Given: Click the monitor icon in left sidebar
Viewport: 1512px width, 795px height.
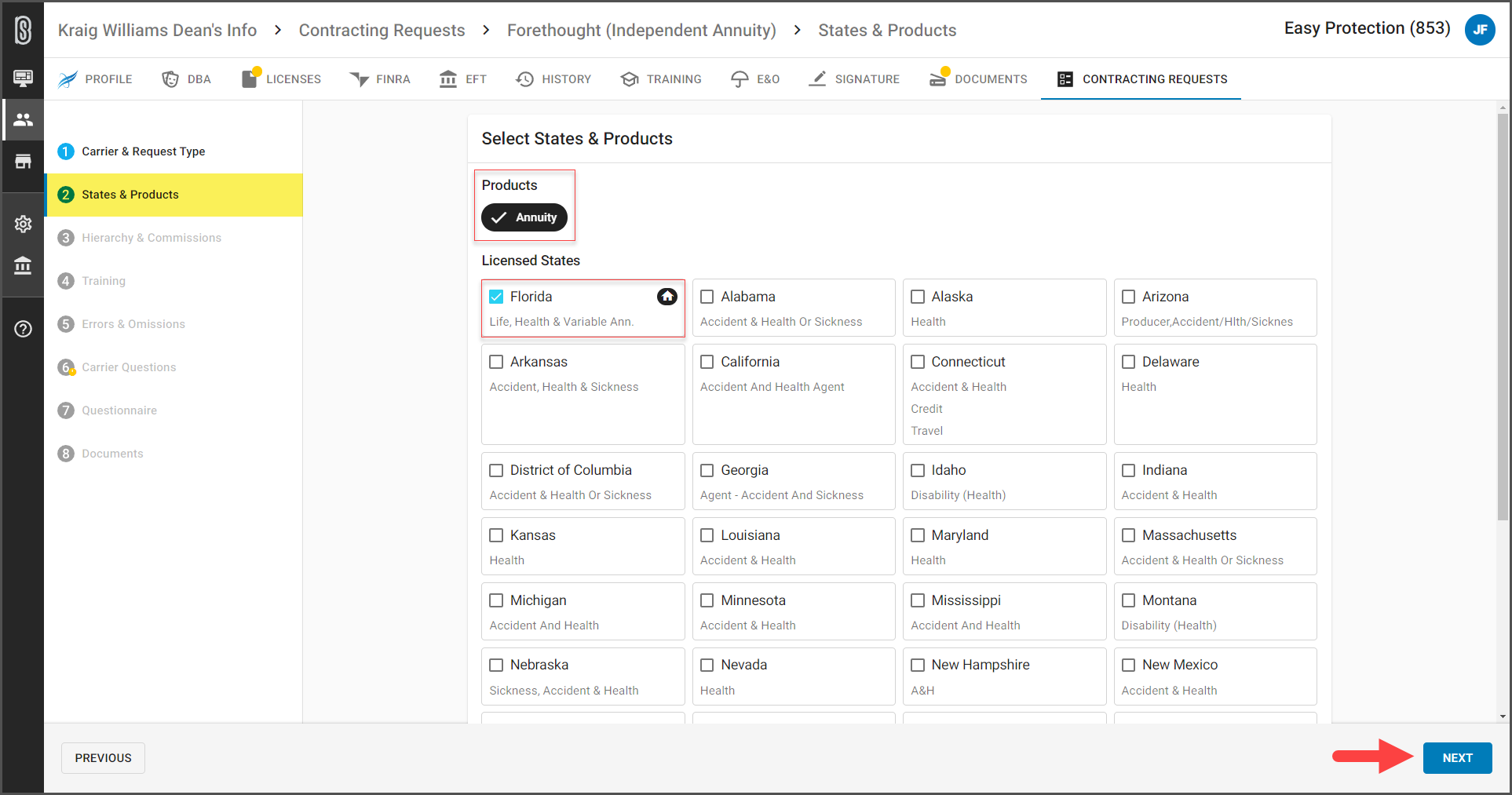Looking at the screenshot, I should click(x=23, y=77).
